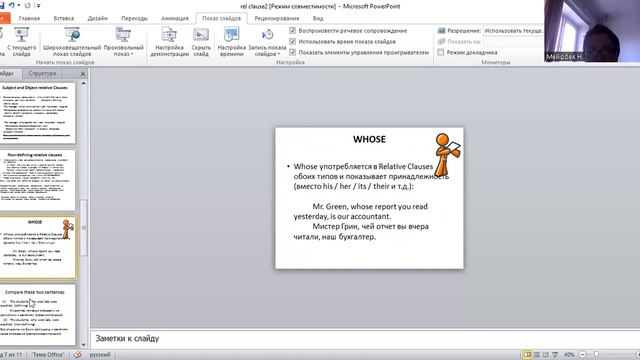Click the zoom slider handle

[596, 355]
